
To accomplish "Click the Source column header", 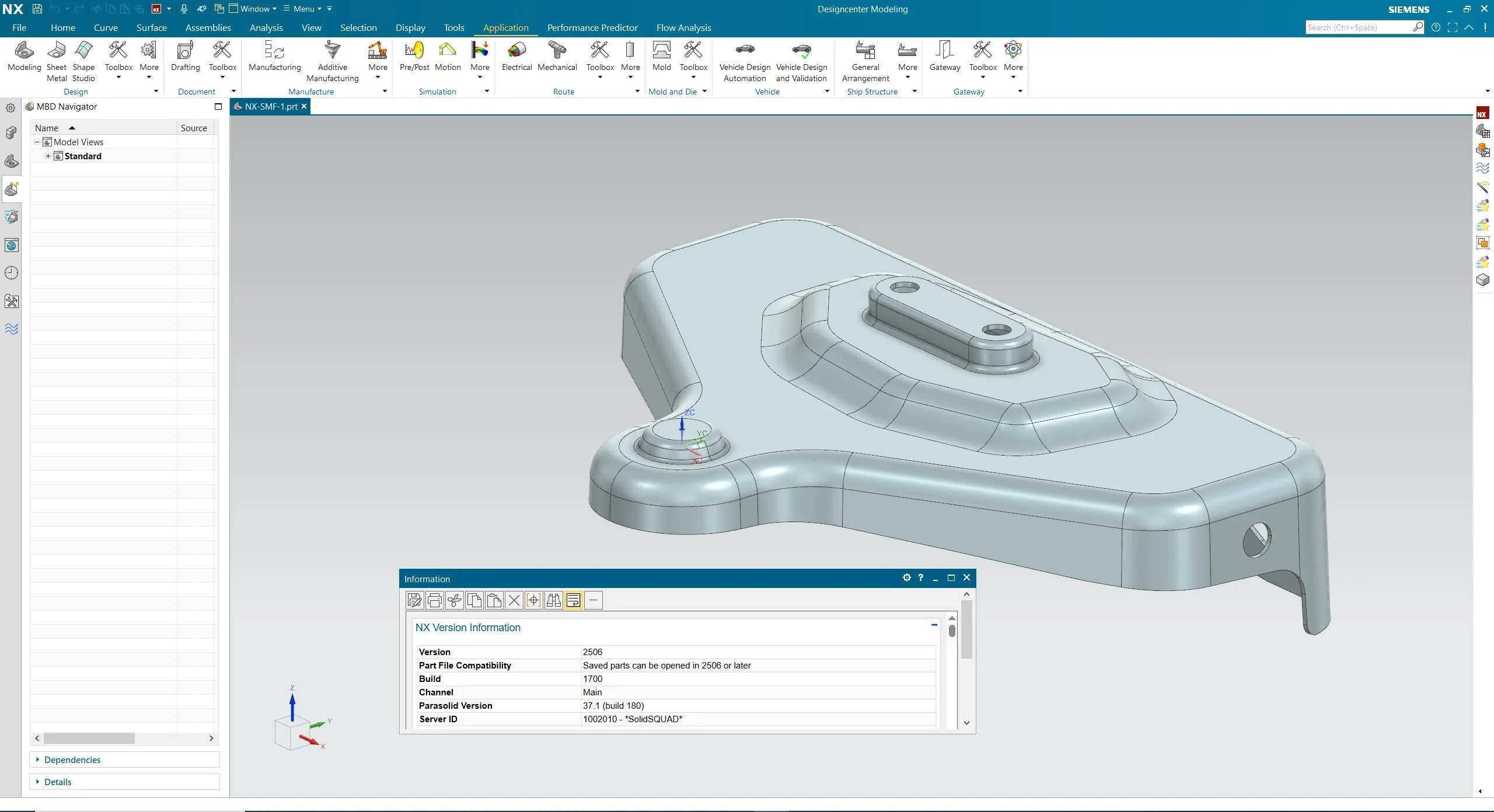I will (x=196, y=128).
